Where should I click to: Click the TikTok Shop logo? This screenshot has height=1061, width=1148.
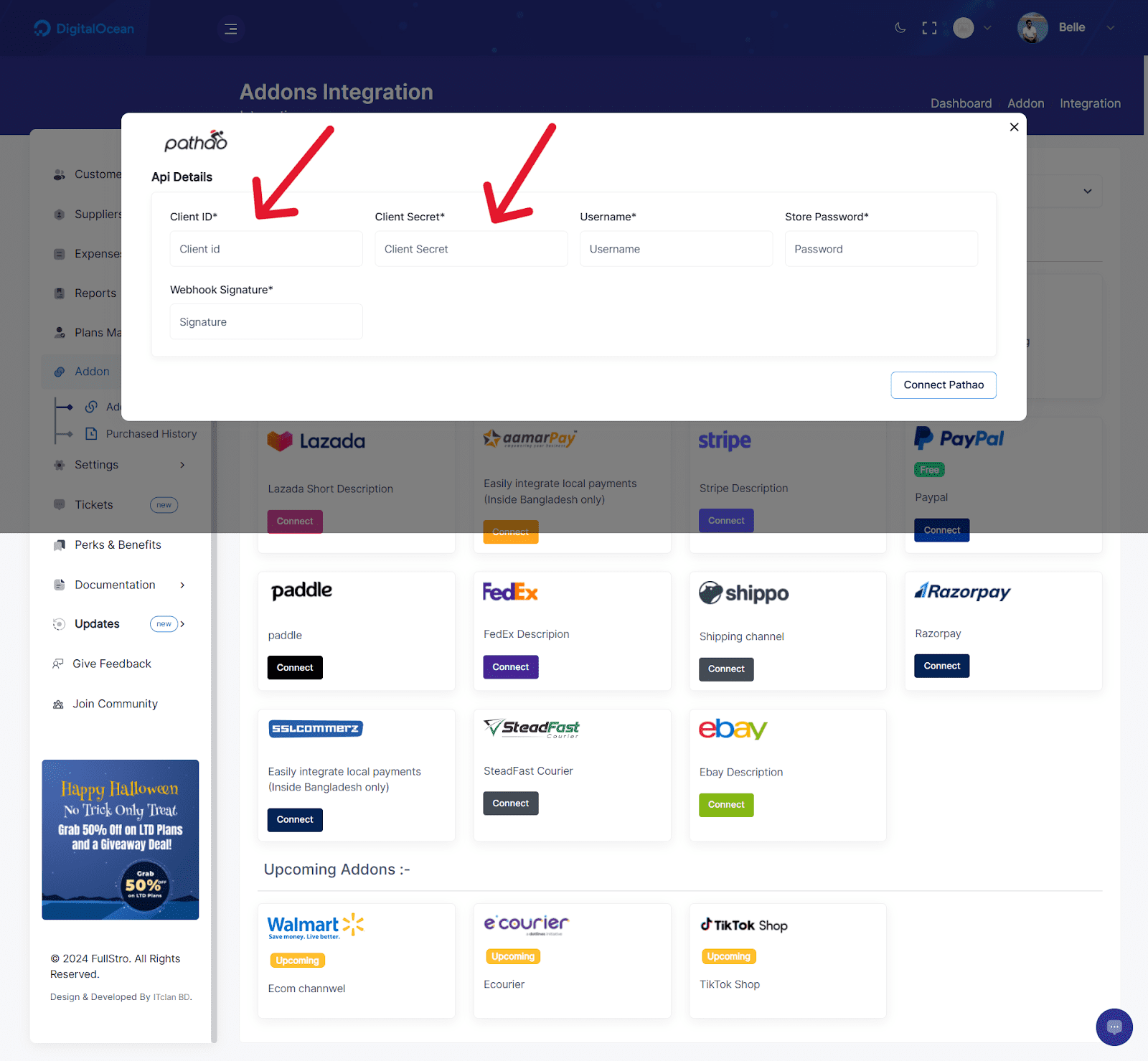pos(743,925)
